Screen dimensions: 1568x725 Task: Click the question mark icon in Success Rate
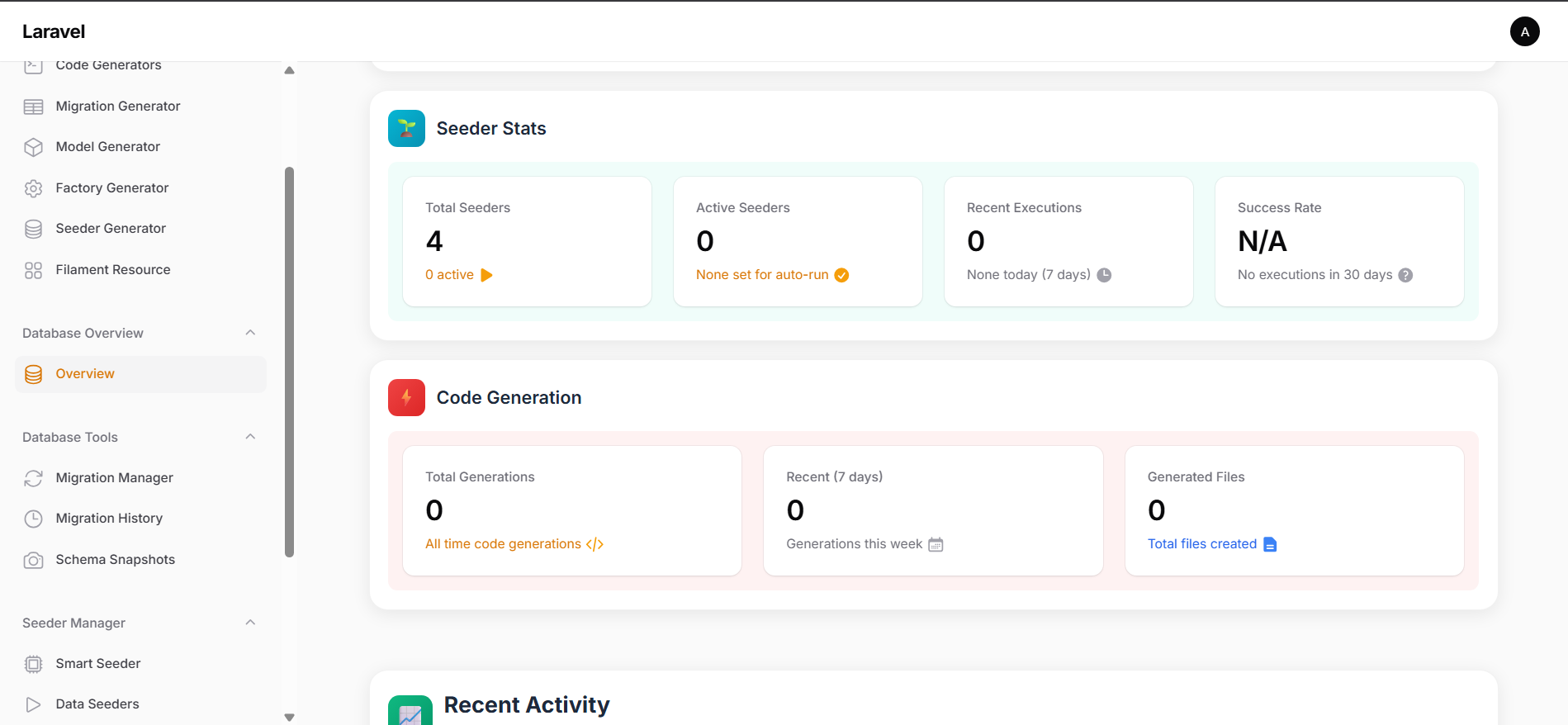1405,275
